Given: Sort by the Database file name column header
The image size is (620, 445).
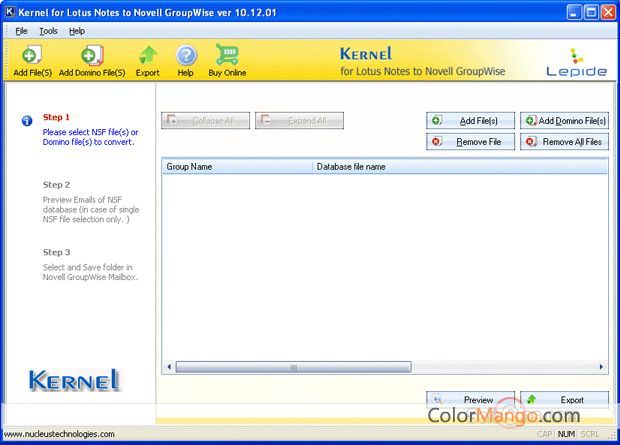Looking at the screenshot, I should point(460,167).
